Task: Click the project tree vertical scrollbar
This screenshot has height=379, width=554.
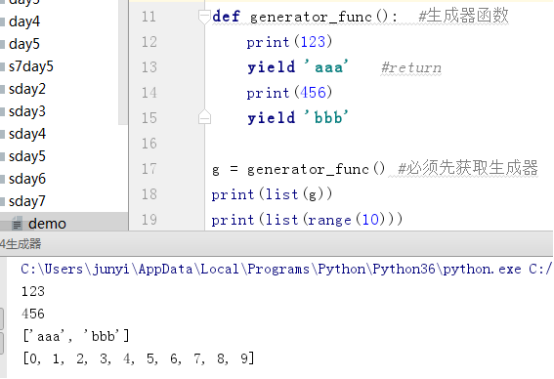Action: (123, 62)
